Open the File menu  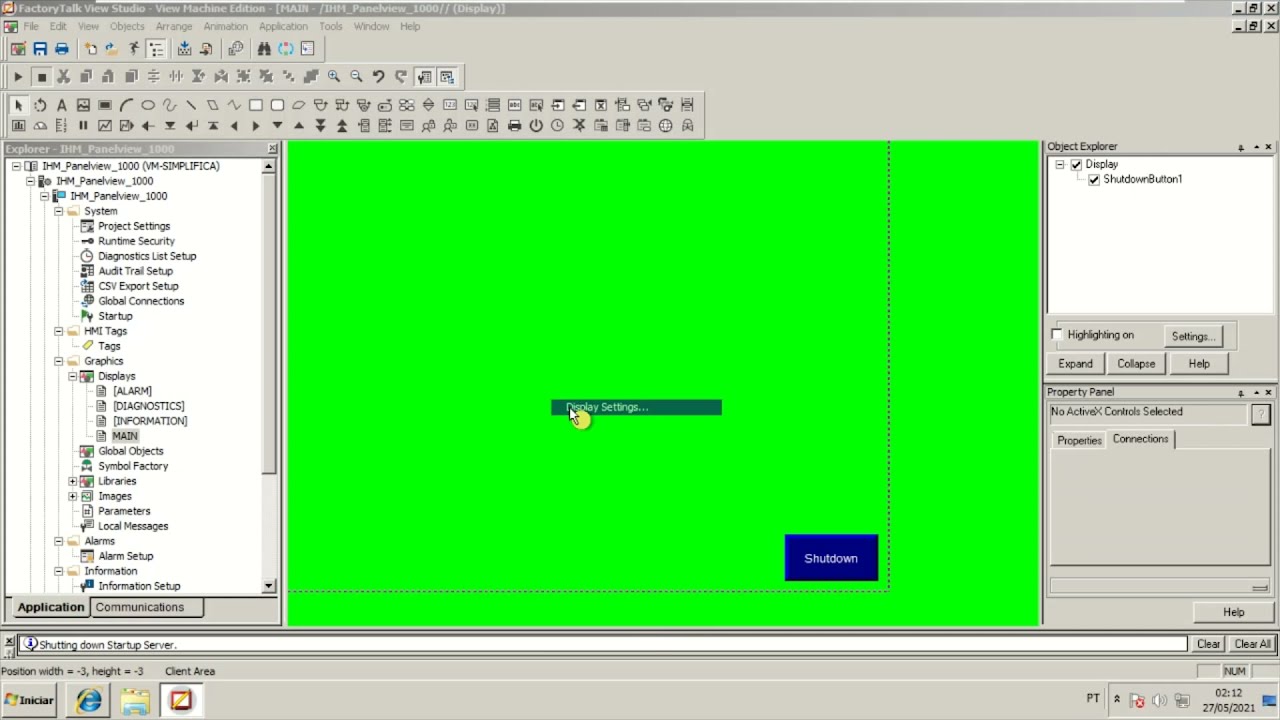31,26
